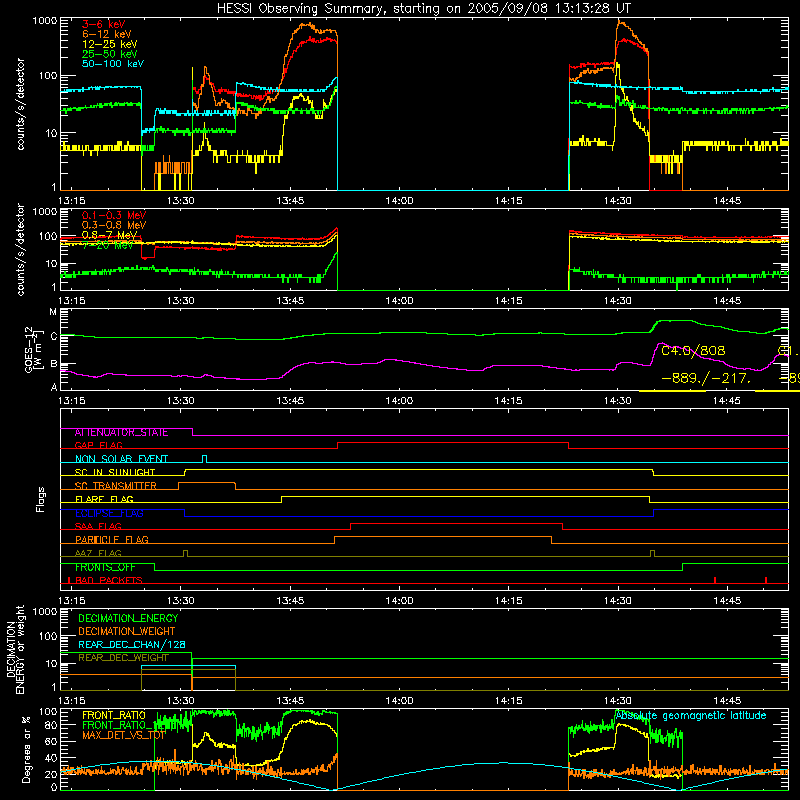Screen dimensions: 800x800
Task: Click the 'Flags' vertical axis title
Action: pyautogui.click(x=41, y=499)
